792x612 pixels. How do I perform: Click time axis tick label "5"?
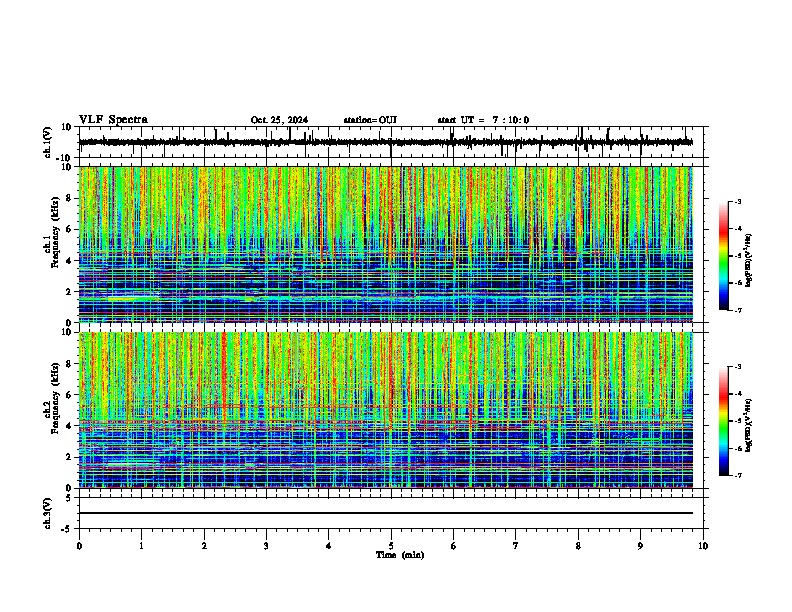tap(391, 546)
